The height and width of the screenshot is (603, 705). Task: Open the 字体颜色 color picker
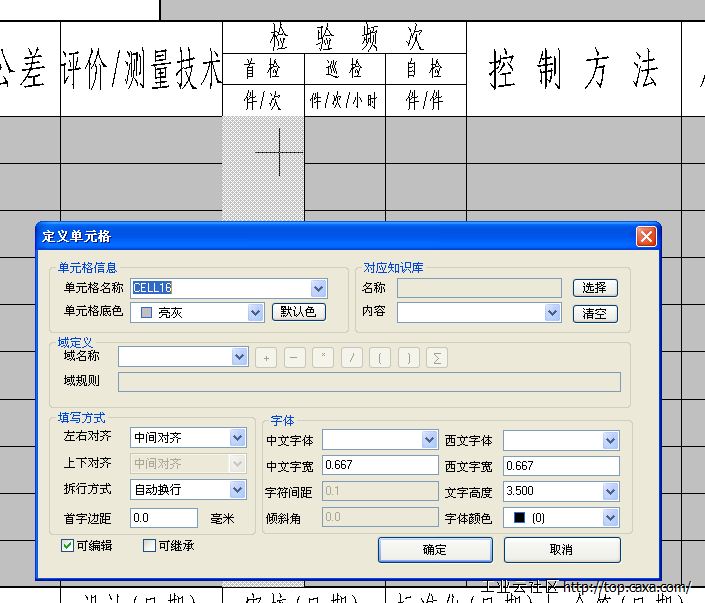click(610, 518)
